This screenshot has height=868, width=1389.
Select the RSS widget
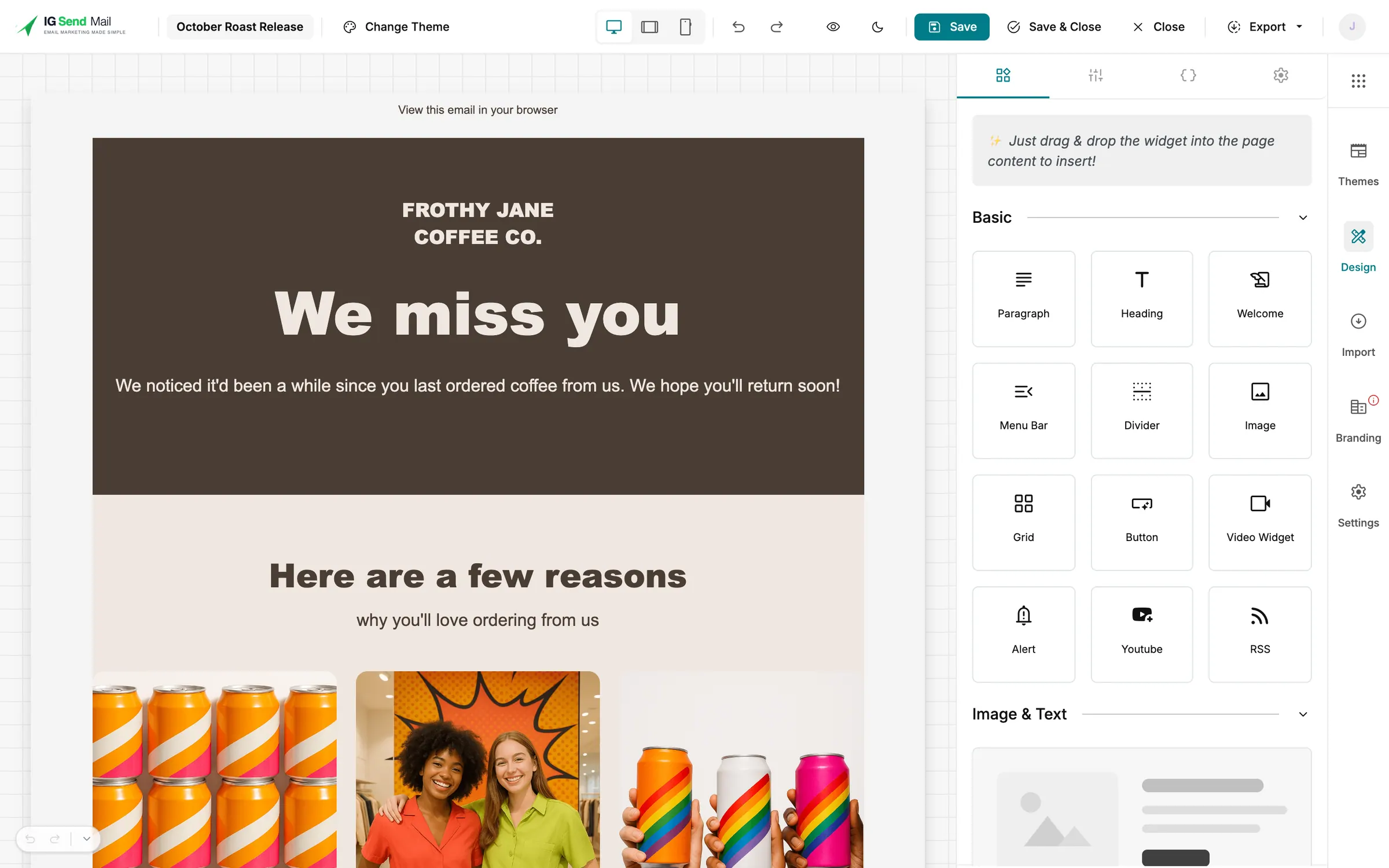[x=1259, y=634]
